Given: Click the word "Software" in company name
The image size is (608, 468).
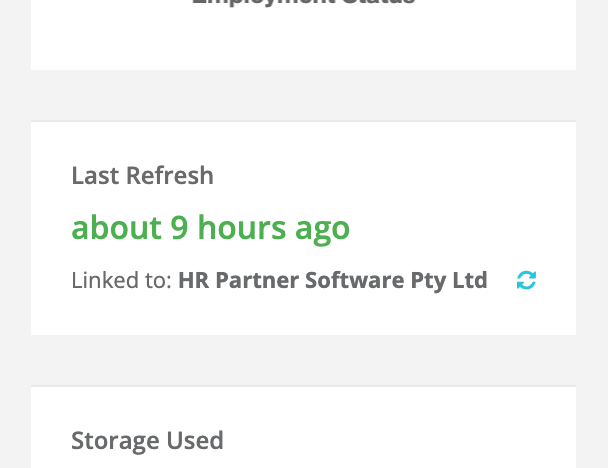Looking at the screenshot, I should click(x=354, y=280).
